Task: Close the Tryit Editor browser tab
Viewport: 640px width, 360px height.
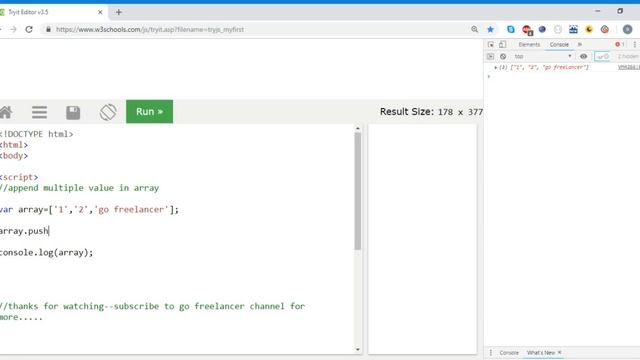Action: click(x=100, y=12)
